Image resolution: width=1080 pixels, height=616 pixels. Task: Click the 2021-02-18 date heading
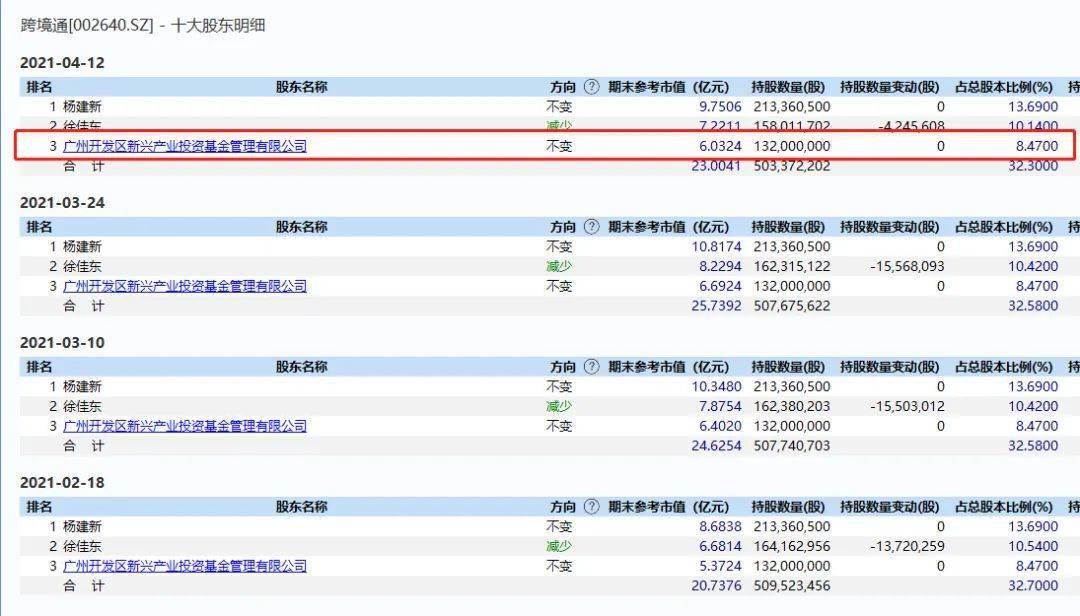(62, 482)
